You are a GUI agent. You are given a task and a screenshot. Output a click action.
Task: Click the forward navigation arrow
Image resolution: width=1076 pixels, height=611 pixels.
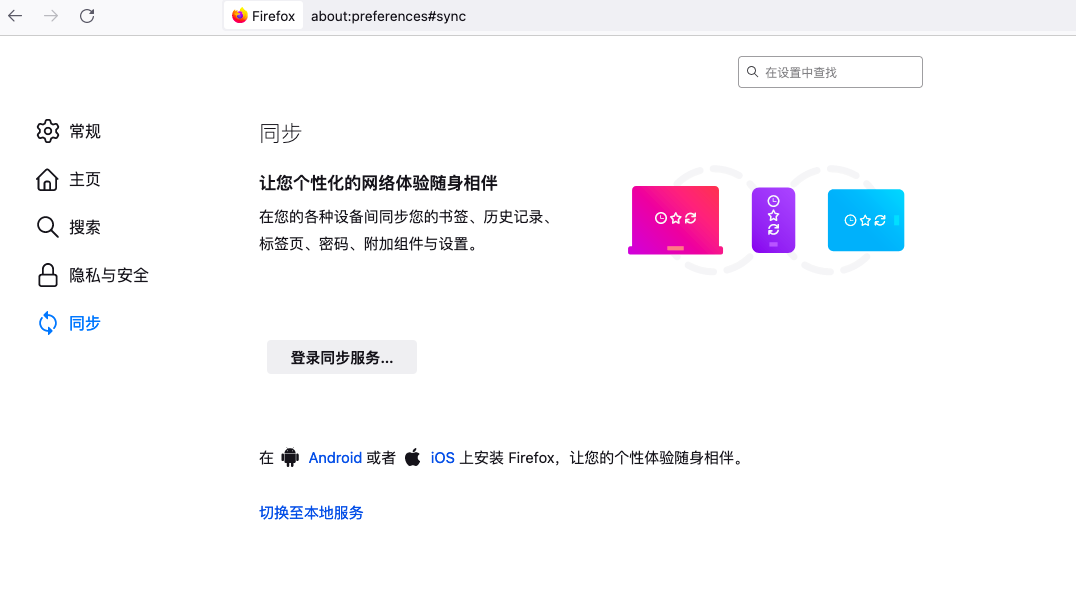(x=51, y=16)
